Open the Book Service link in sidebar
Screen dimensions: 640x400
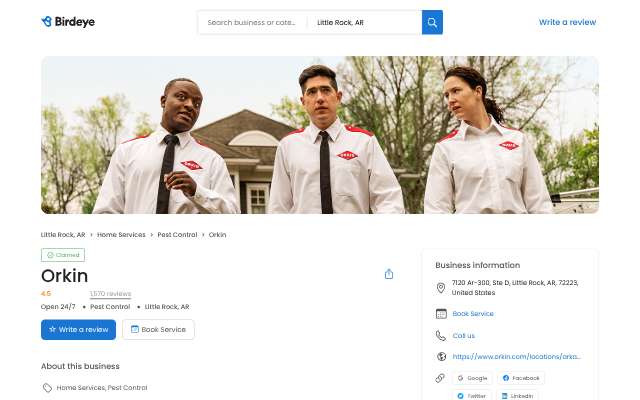coord(473,313)
